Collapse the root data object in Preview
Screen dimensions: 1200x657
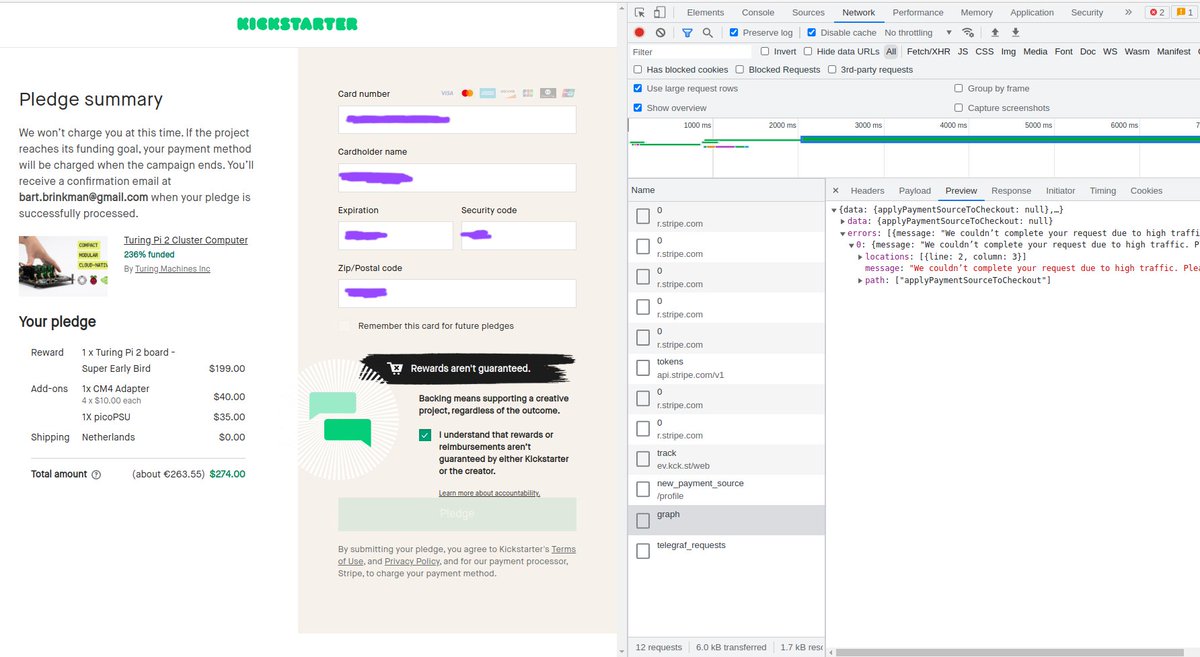point(835,210)
